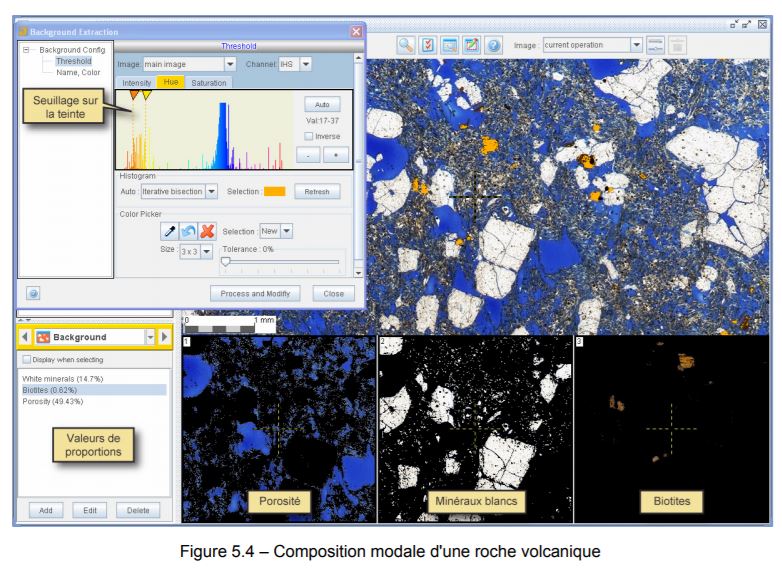Click the Edit button
This screenshot has height=578, width=782.
coord(90,510)
